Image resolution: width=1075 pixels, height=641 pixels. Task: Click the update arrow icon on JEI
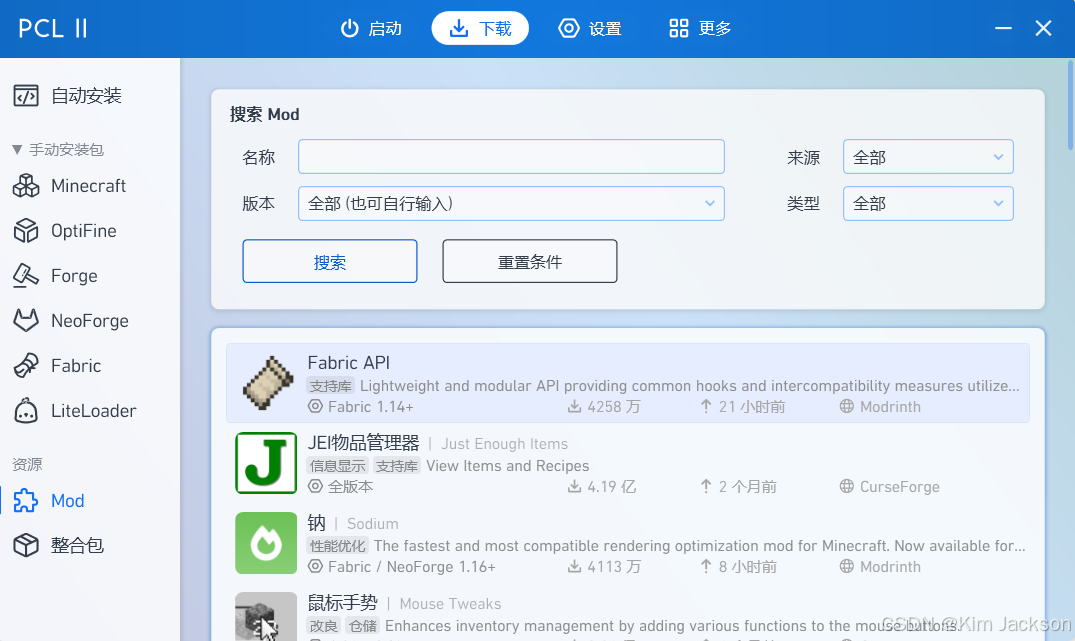click(x=706, y=487)
